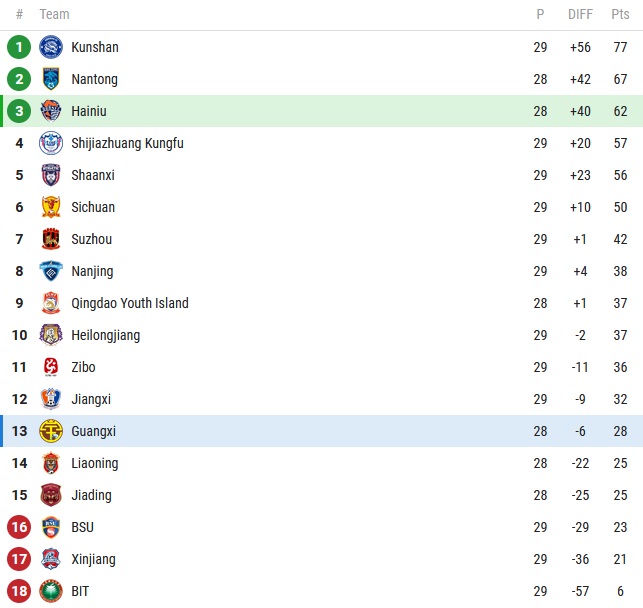
Task: Click the Guangxi yellow round crest
Action: click(50, 431)
